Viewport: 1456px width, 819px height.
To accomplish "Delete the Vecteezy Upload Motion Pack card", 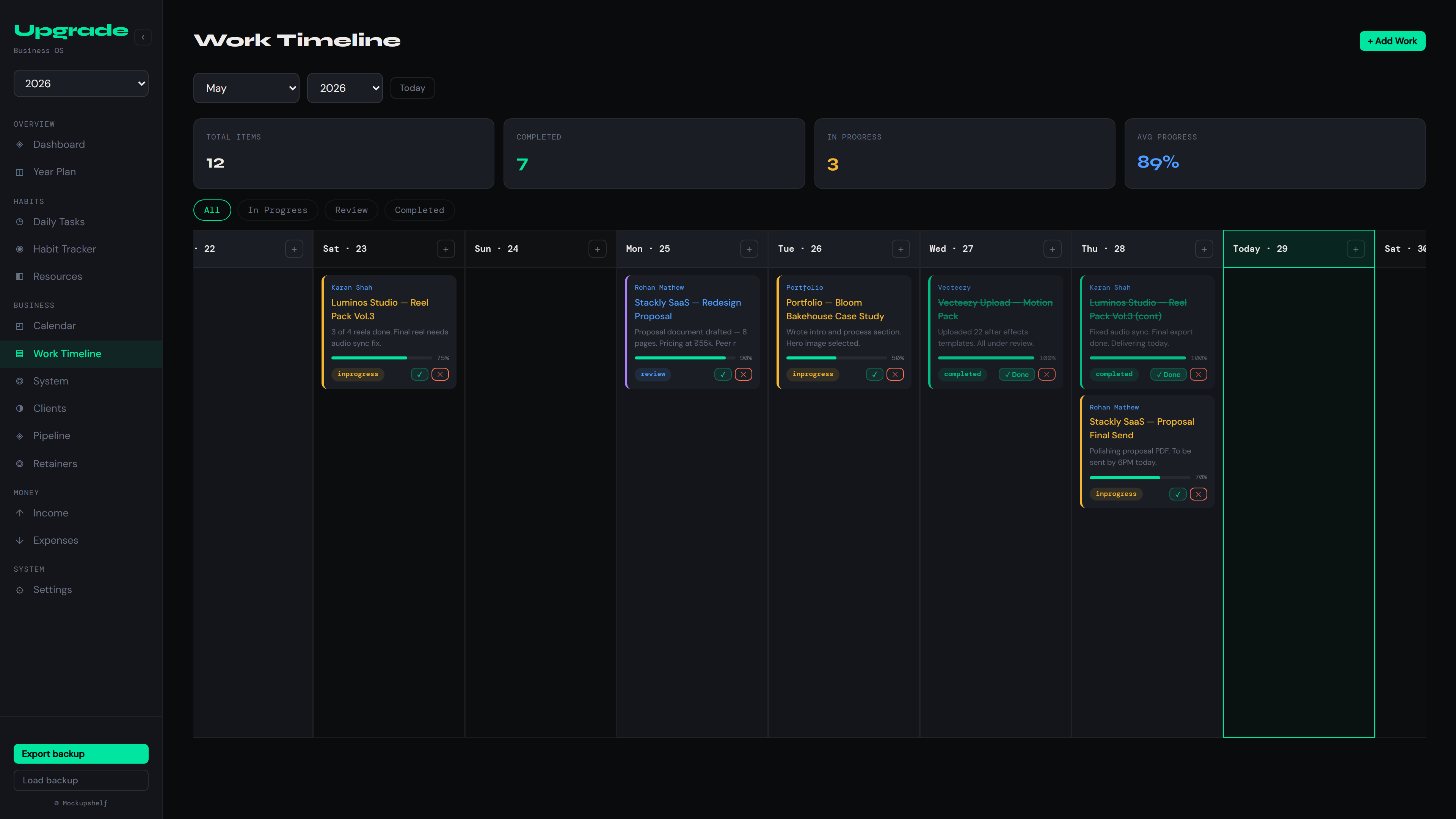I will (1046, 374).
